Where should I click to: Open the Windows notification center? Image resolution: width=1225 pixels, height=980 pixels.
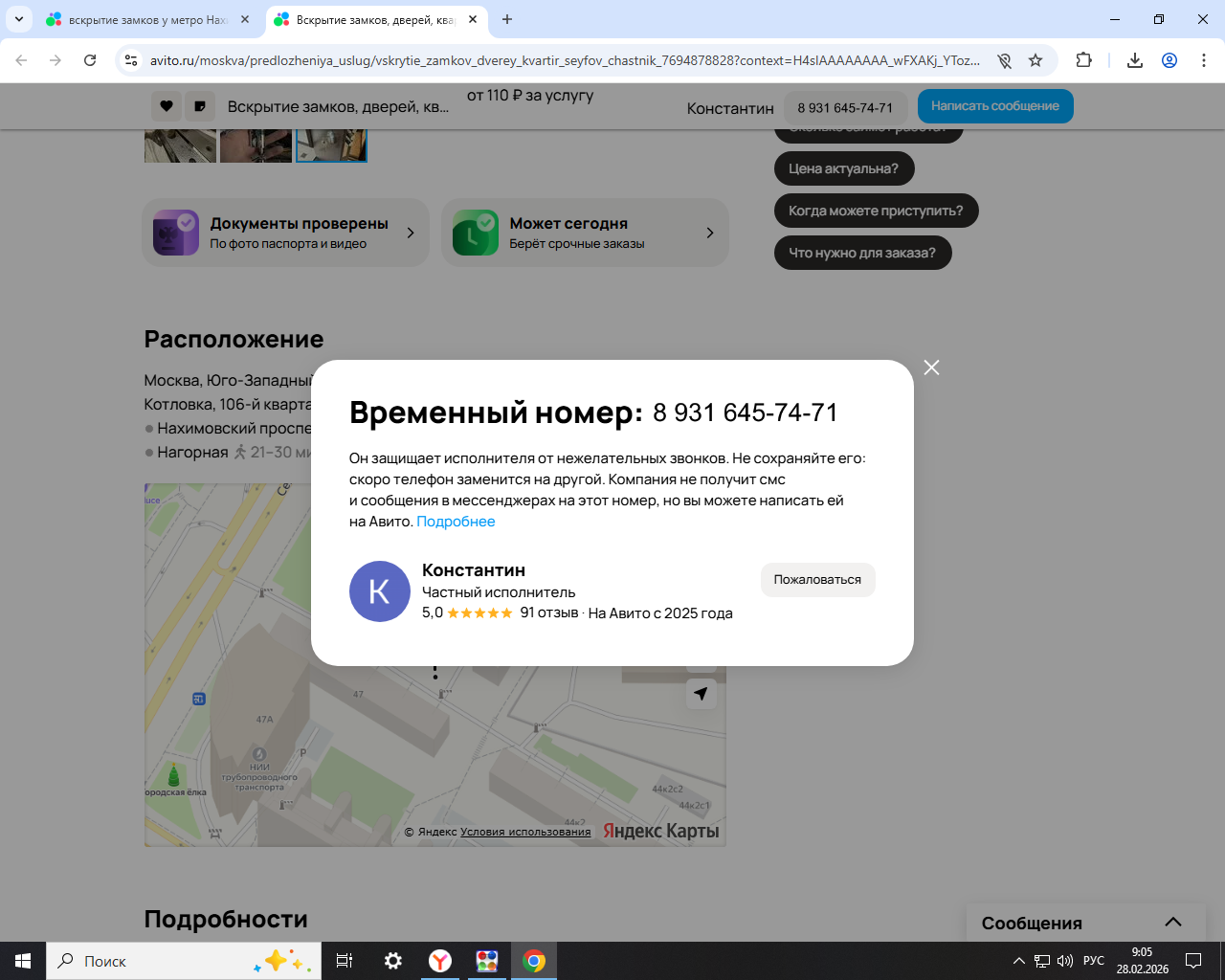click(1193, 961)
